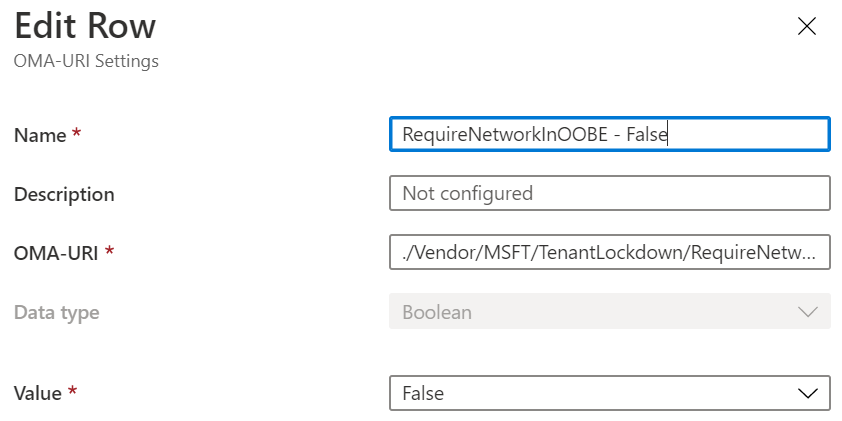
Task: Click the OMA-URI field label
Action: click(56, 253)
